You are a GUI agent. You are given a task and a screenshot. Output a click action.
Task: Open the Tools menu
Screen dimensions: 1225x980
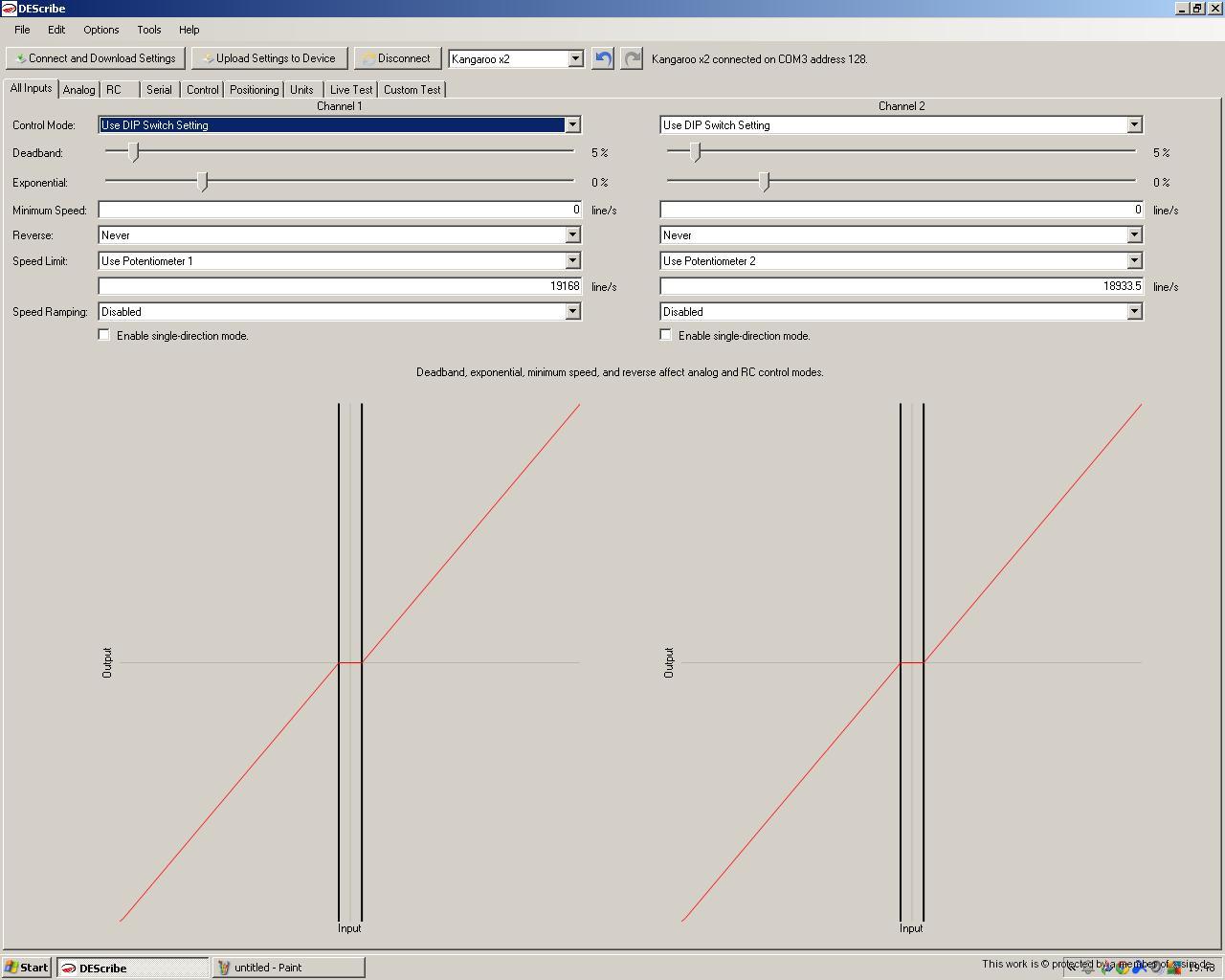point(148,30)
